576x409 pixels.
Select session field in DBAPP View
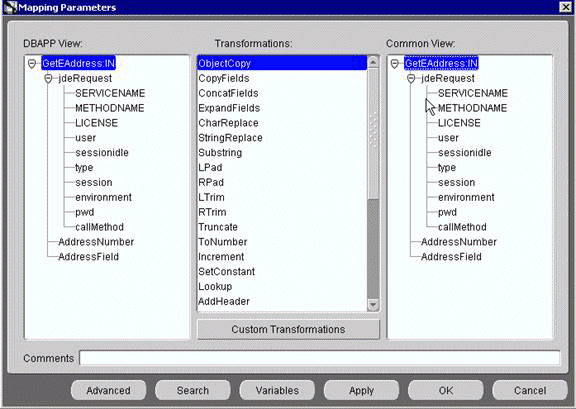(x=94, y=182)
